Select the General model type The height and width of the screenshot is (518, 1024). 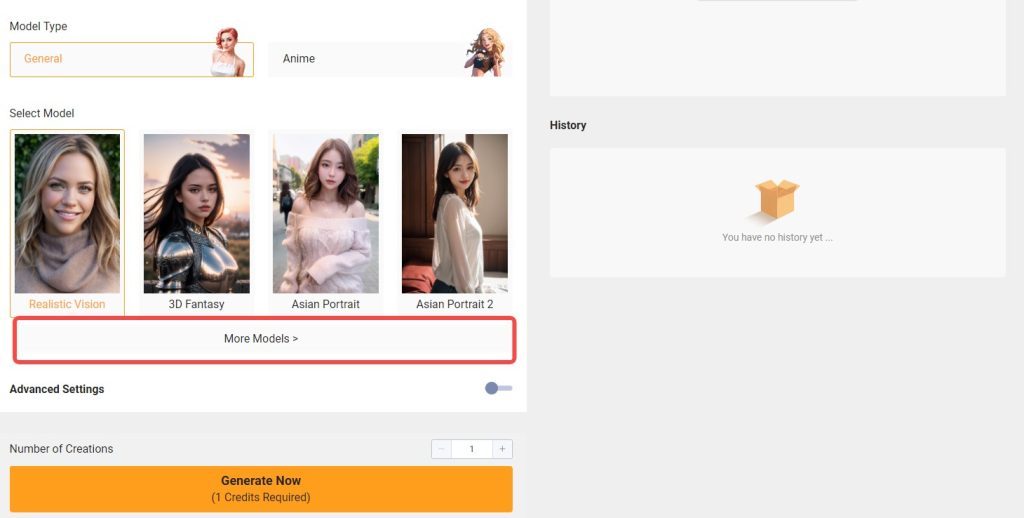(131, 59)
